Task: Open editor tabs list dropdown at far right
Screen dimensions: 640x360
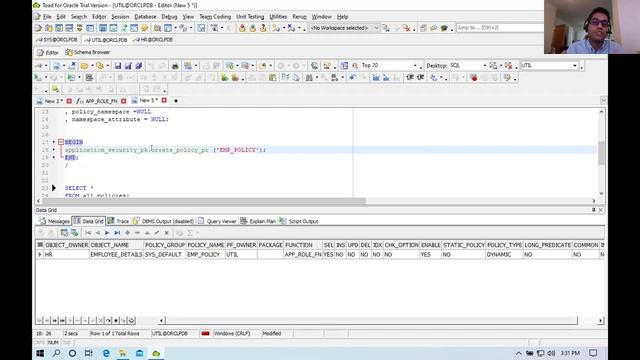Action: click(x=603, y=100)
